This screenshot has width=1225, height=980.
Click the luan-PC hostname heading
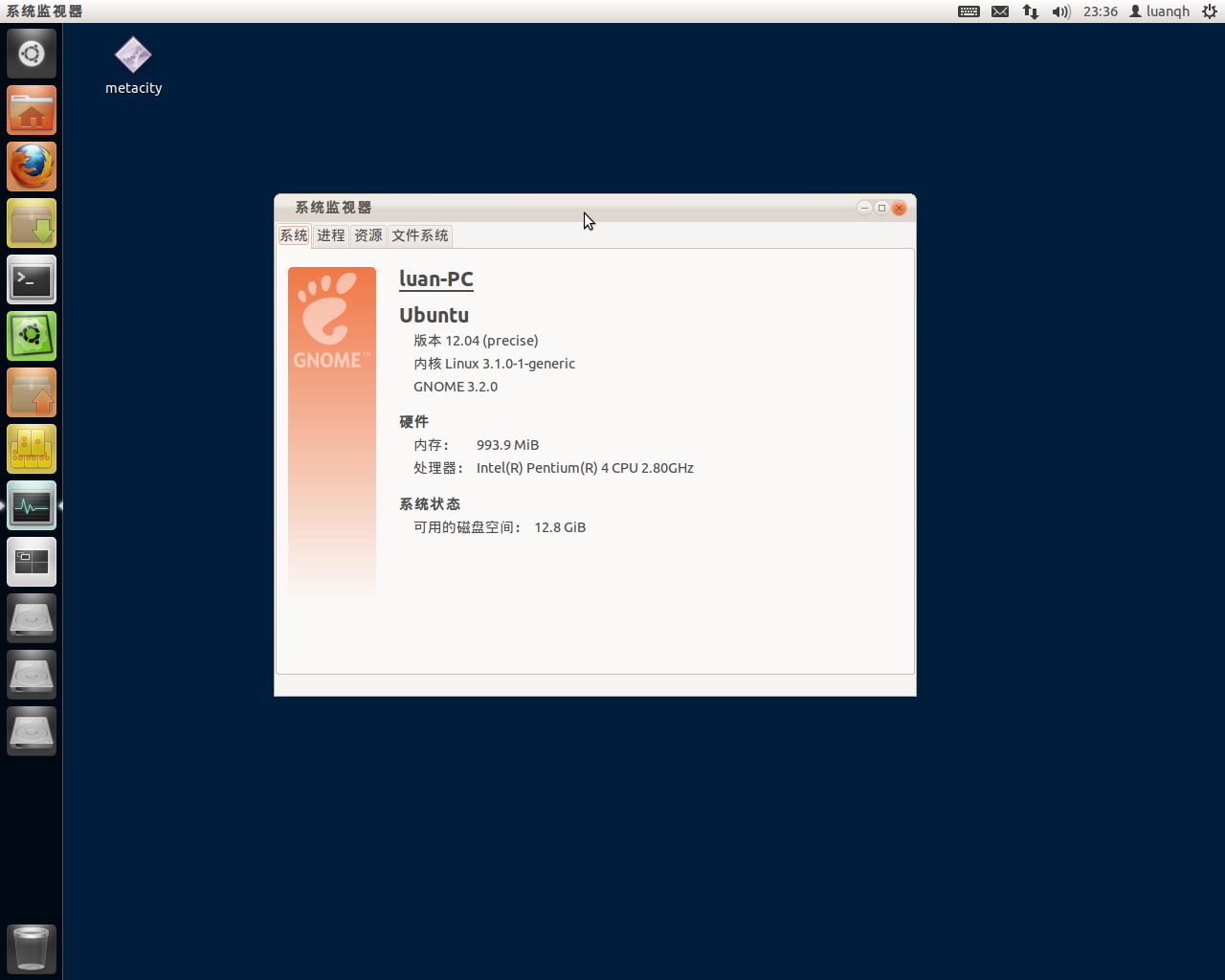click(436, 279)
